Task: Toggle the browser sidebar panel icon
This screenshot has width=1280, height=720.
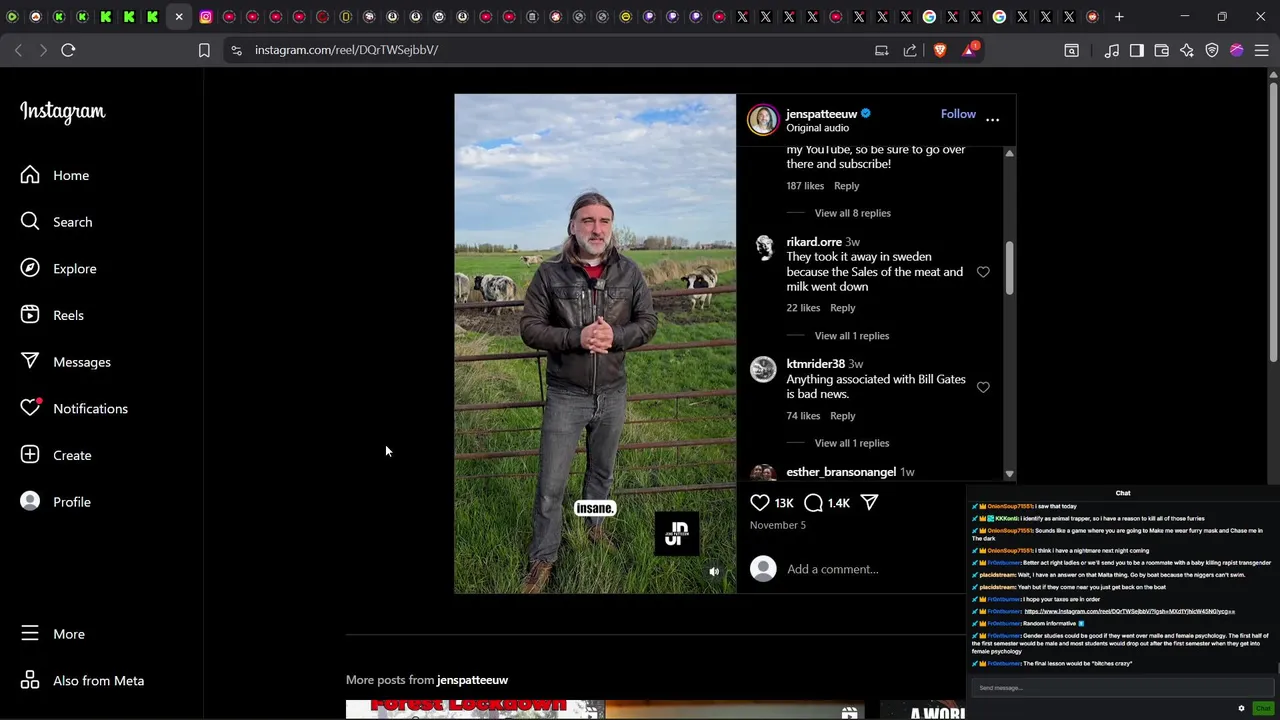Action: (1137, 50)
